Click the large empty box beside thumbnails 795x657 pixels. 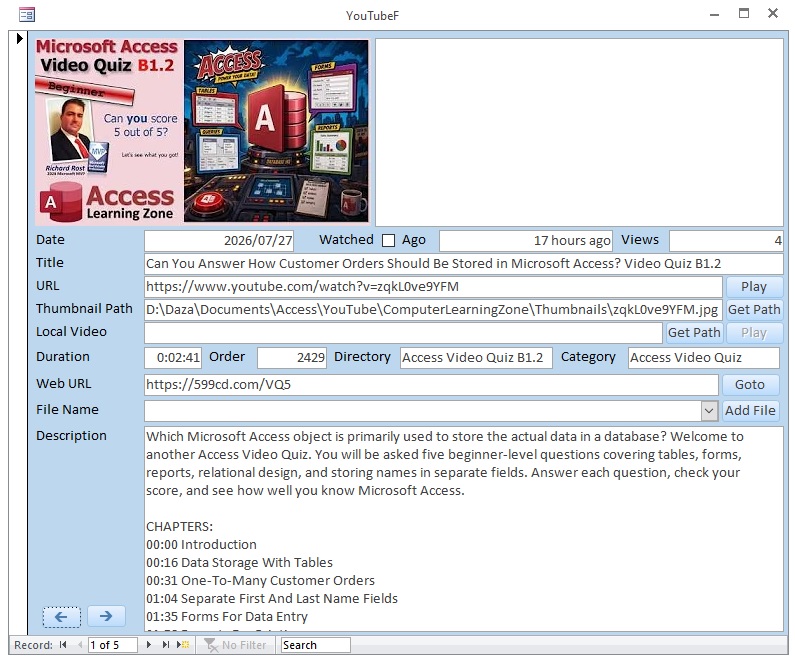click(x=579, y=132)
